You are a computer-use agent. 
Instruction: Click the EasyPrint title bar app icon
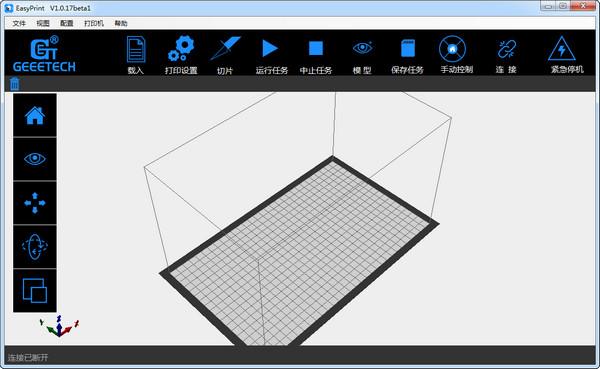click(x=8, y=8)
